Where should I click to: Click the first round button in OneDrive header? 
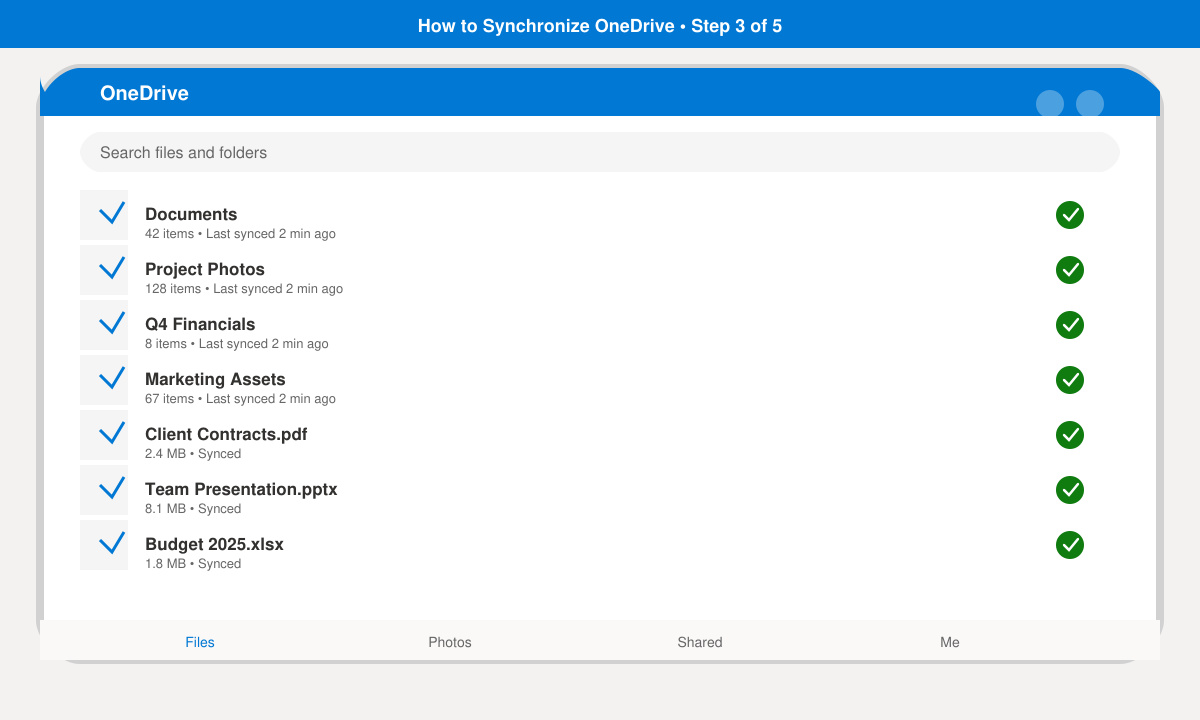tap(1050, 104)
